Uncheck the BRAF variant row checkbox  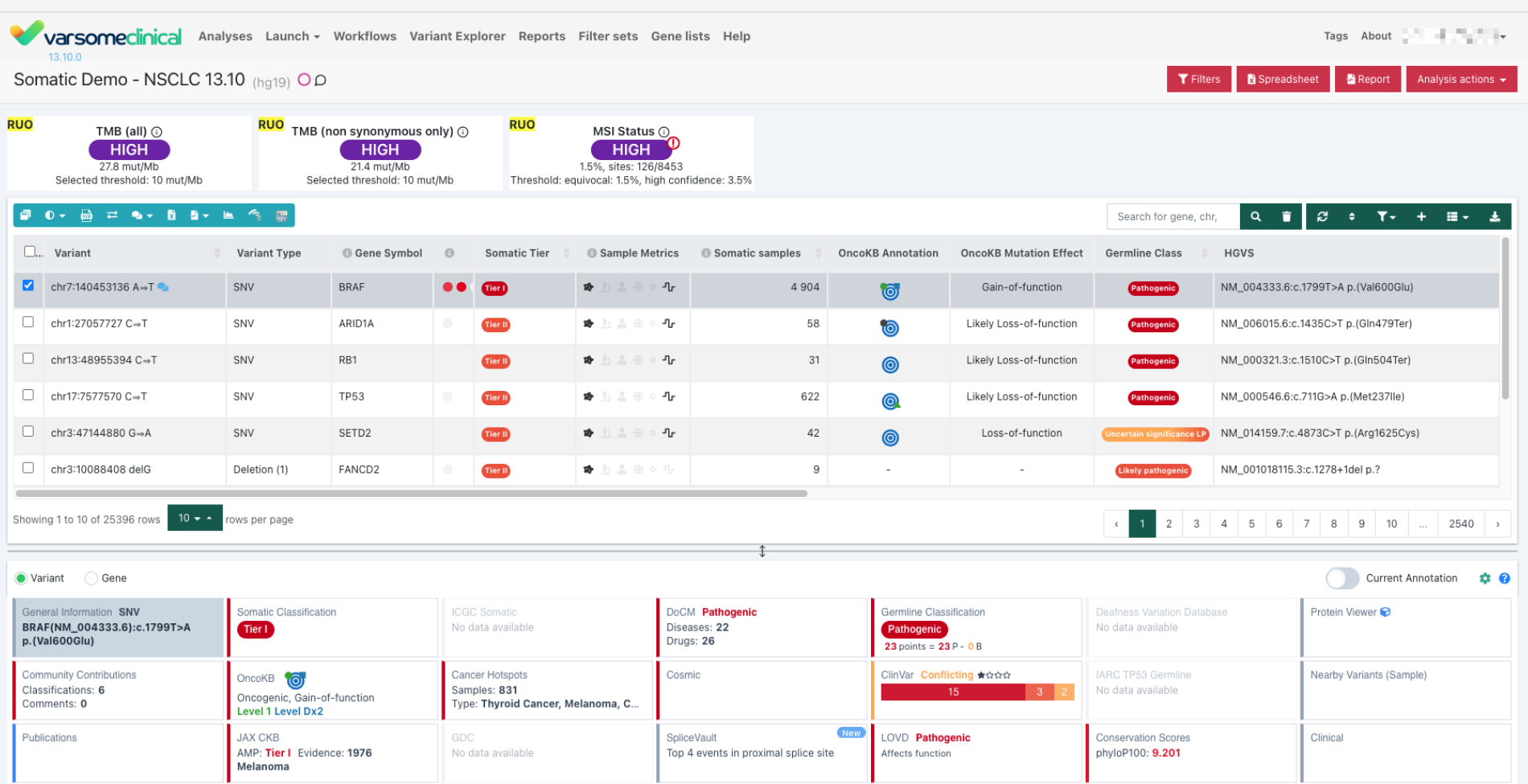click(28, 285)
